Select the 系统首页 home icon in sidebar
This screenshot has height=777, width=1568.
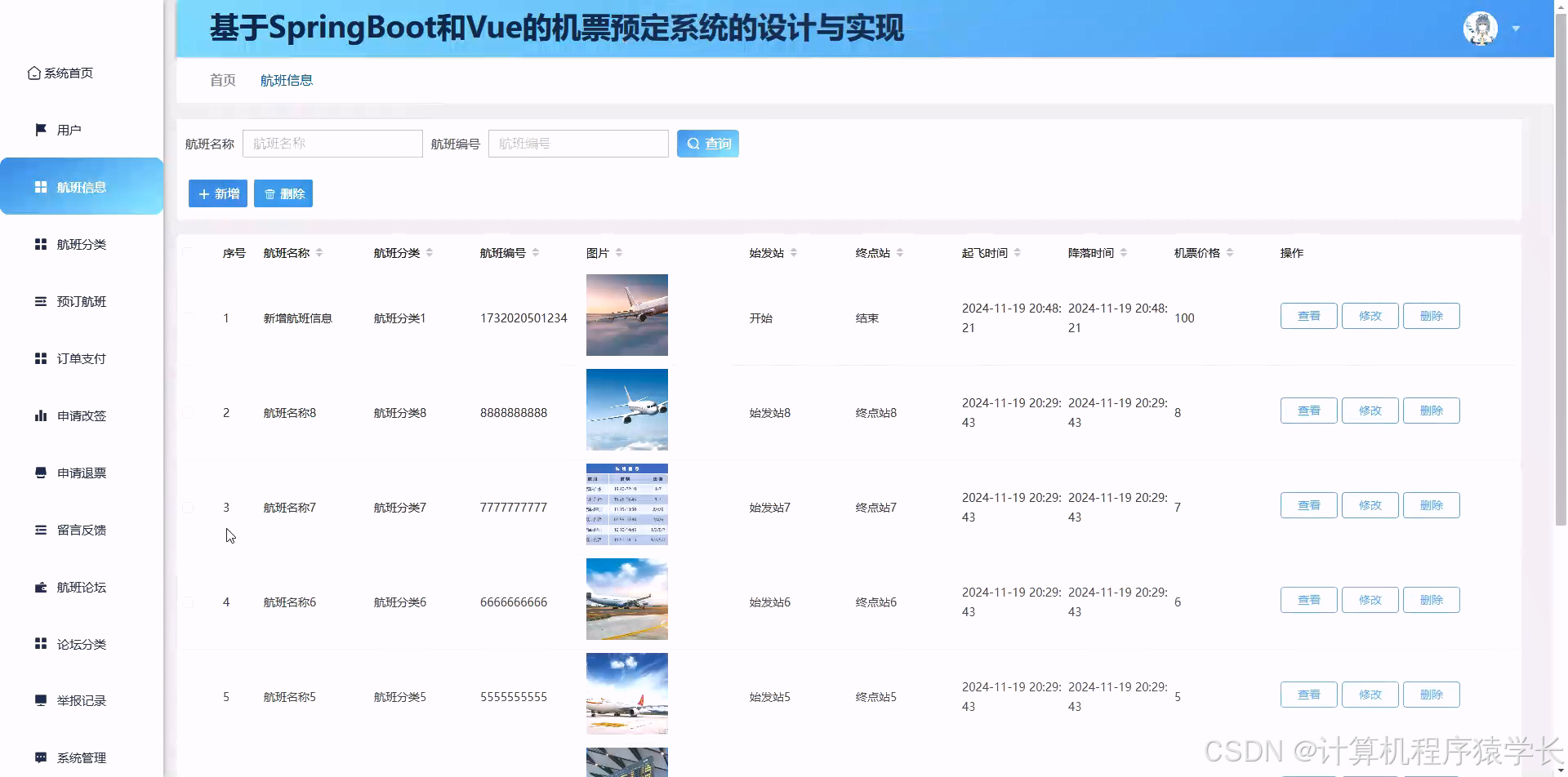(x=33, y=73)
